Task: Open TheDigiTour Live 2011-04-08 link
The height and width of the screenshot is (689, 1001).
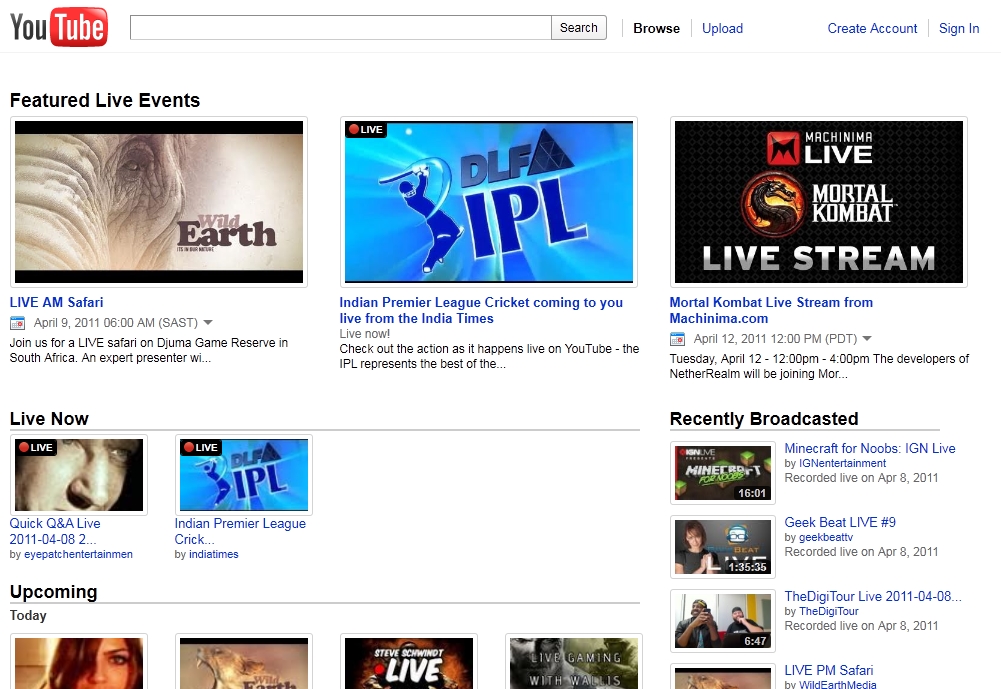Action: coord(873,596)
